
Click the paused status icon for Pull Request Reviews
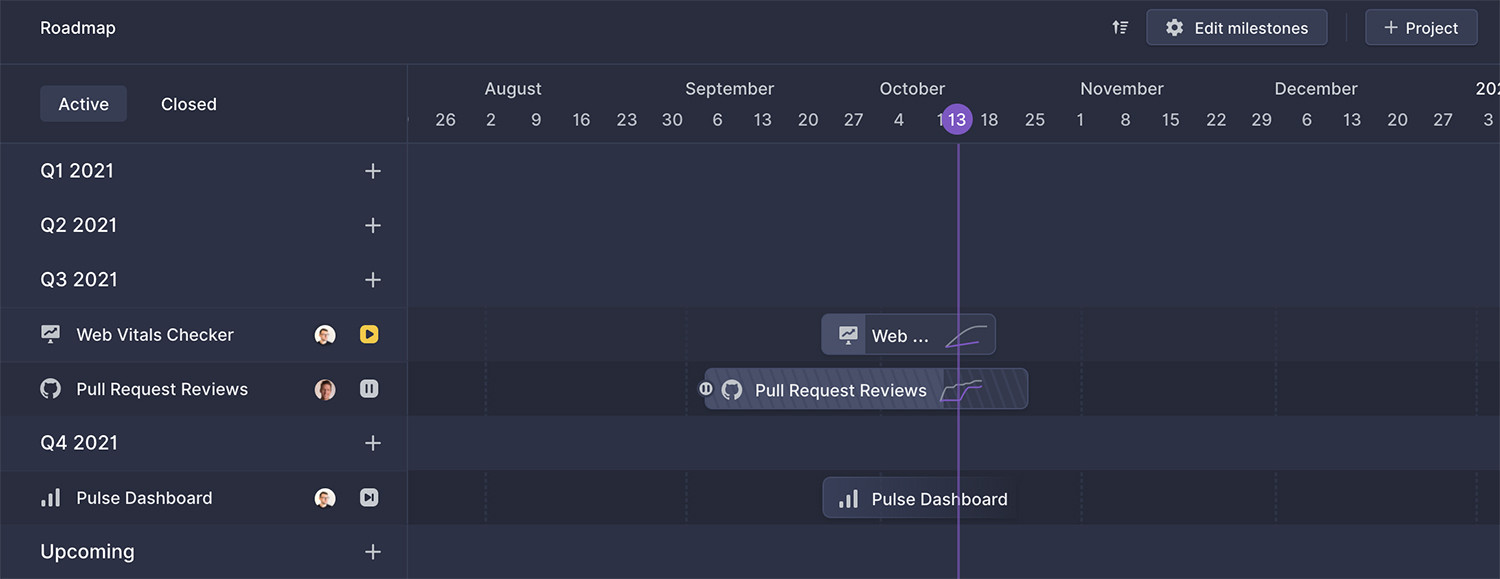368,389
